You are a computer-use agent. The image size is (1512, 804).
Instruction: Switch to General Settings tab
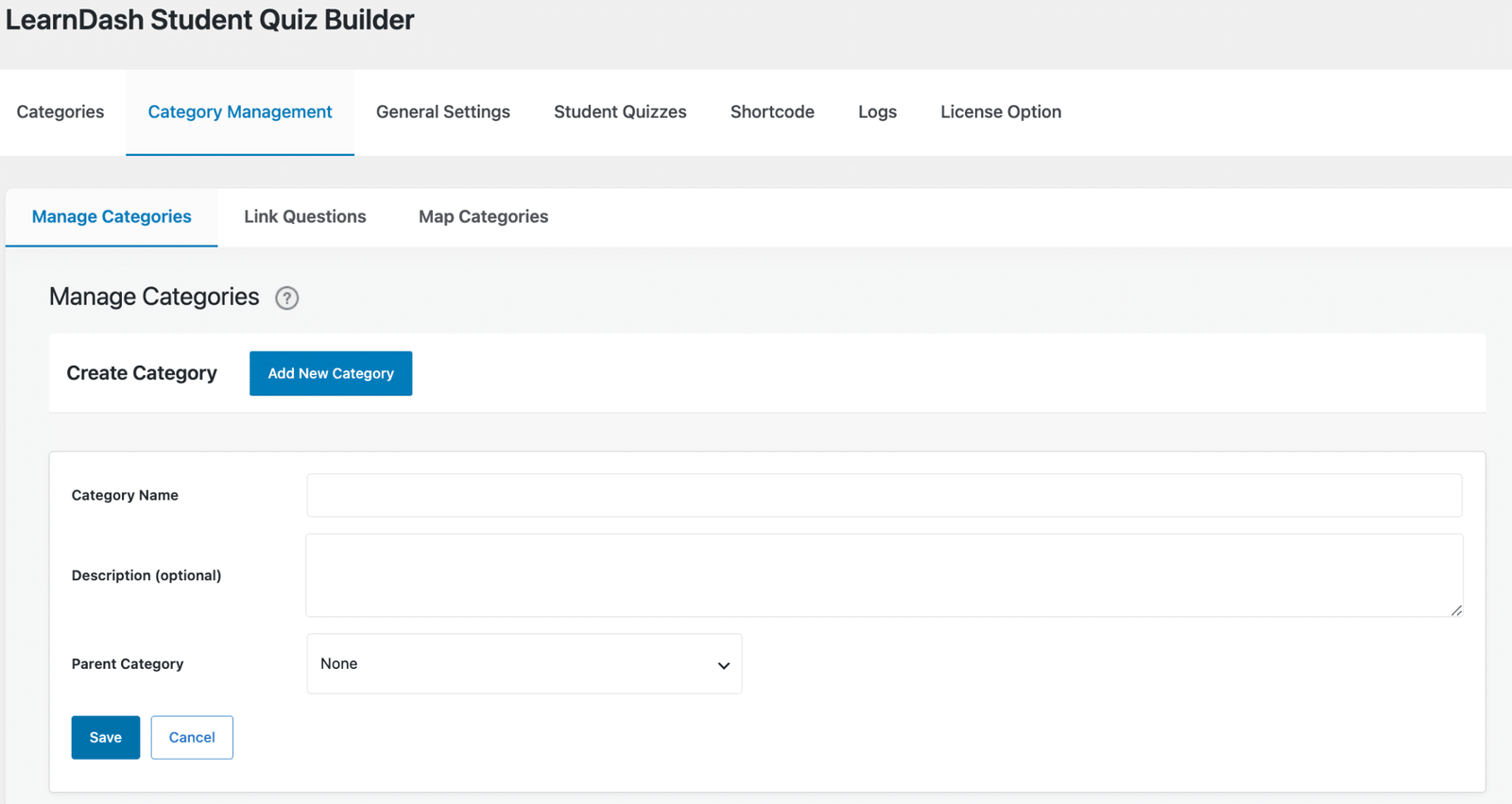[443, 111]
